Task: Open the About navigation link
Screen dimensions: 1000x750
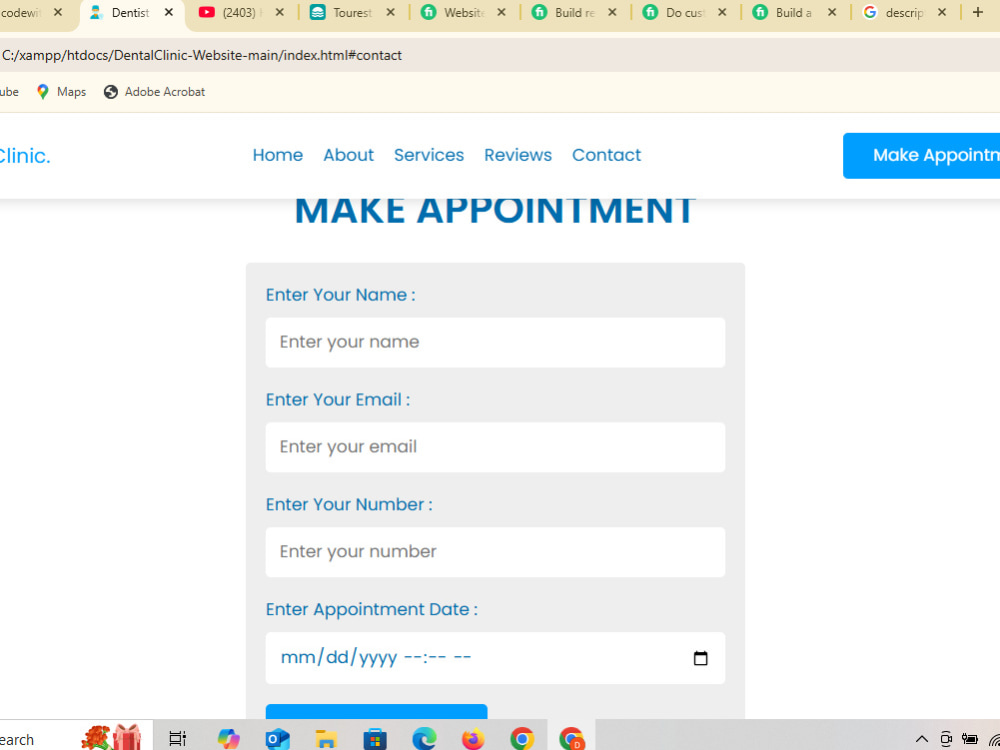Action: [x=348, y=155]
